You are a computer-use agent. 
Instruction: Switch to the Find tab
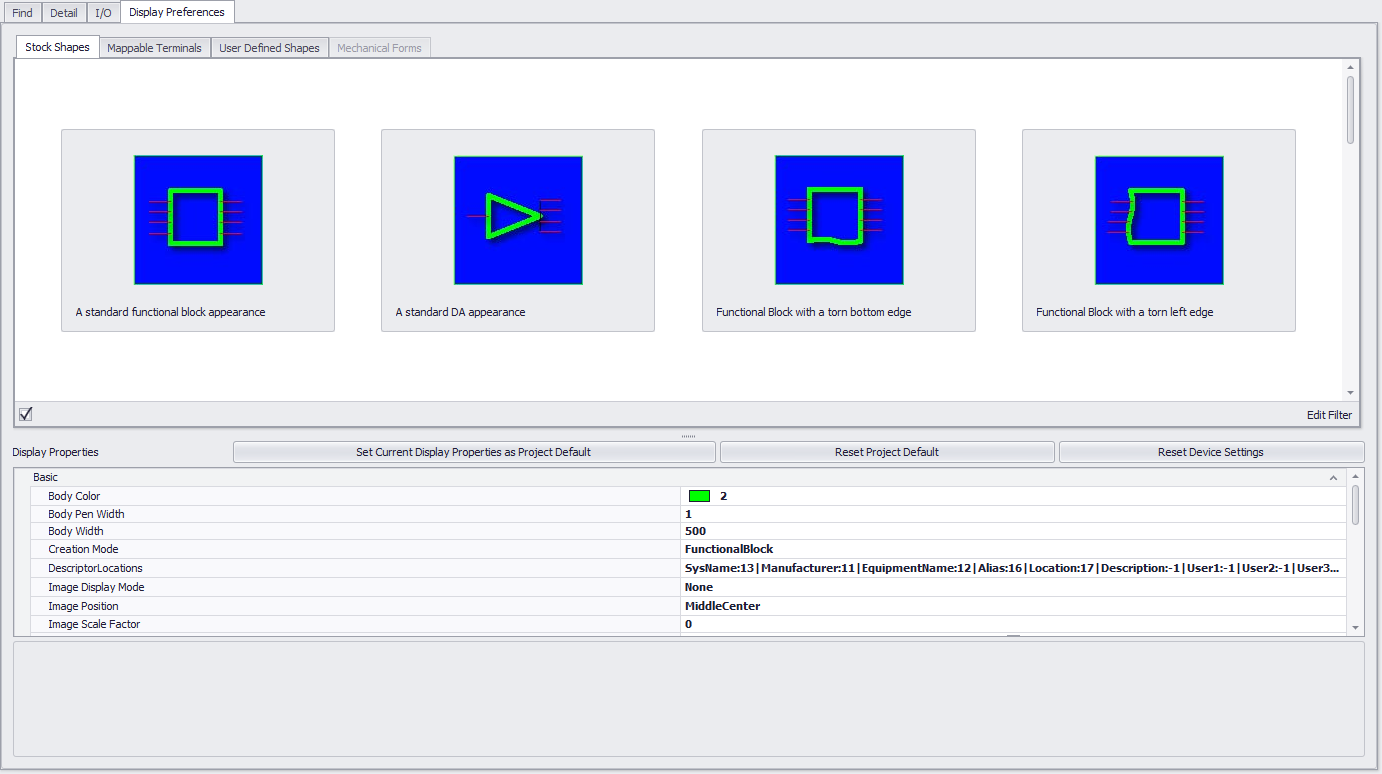[x=22, y=13]
